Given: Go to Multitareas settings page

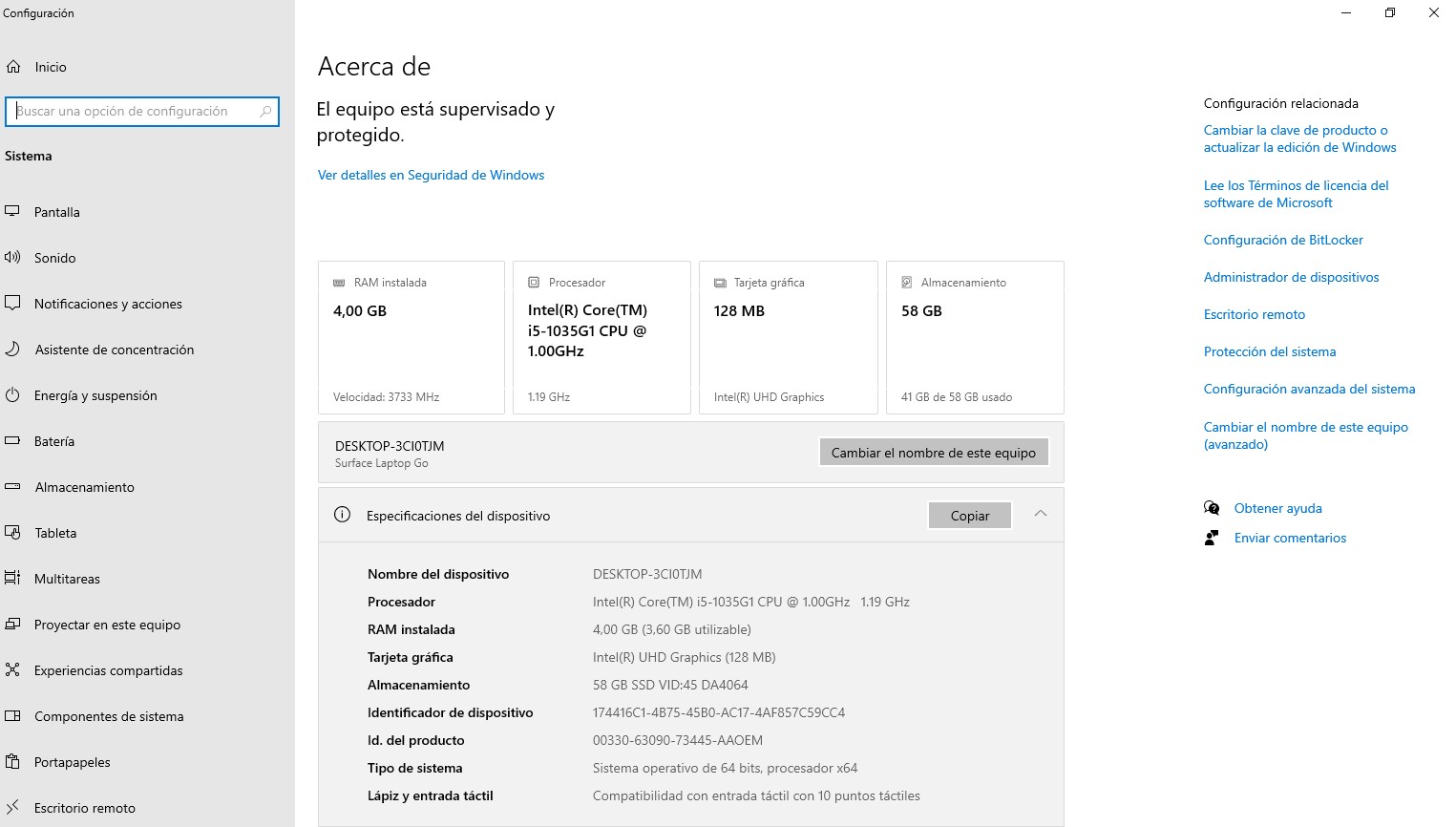Looking at the screenshot, I should [67, 579].
